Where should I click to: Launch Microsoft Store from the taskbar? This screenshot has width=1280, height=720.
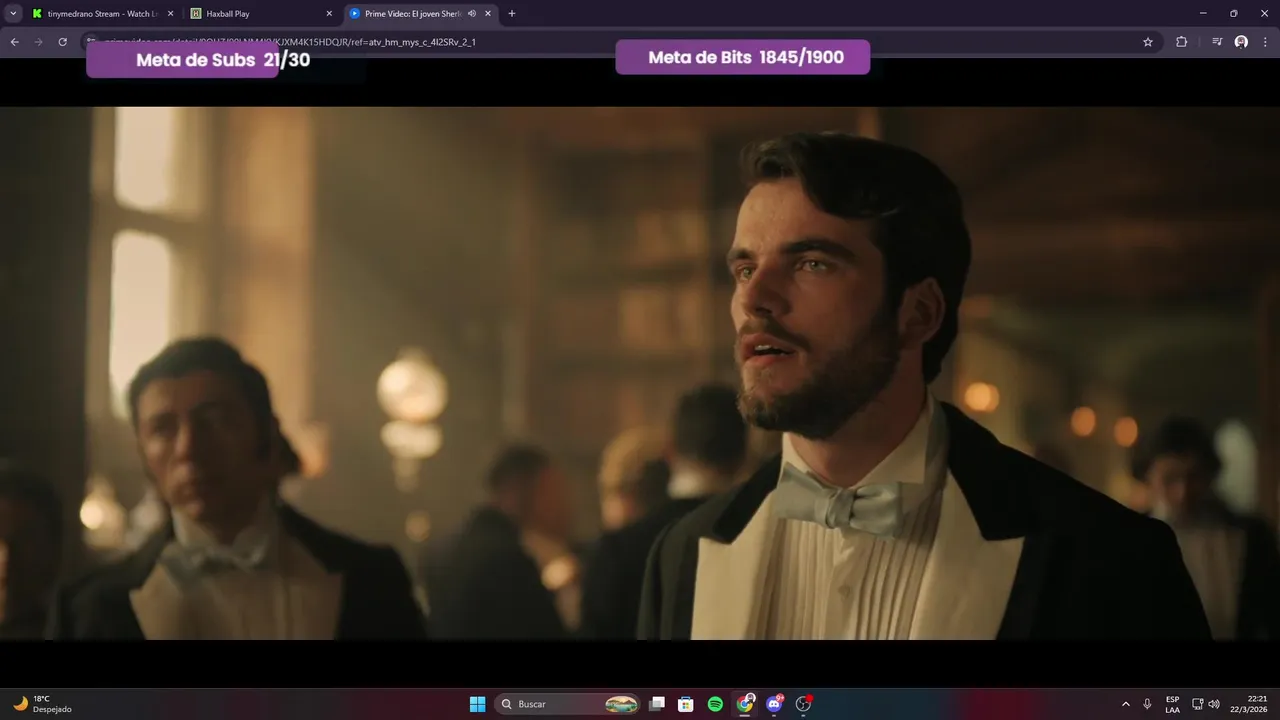686,704
